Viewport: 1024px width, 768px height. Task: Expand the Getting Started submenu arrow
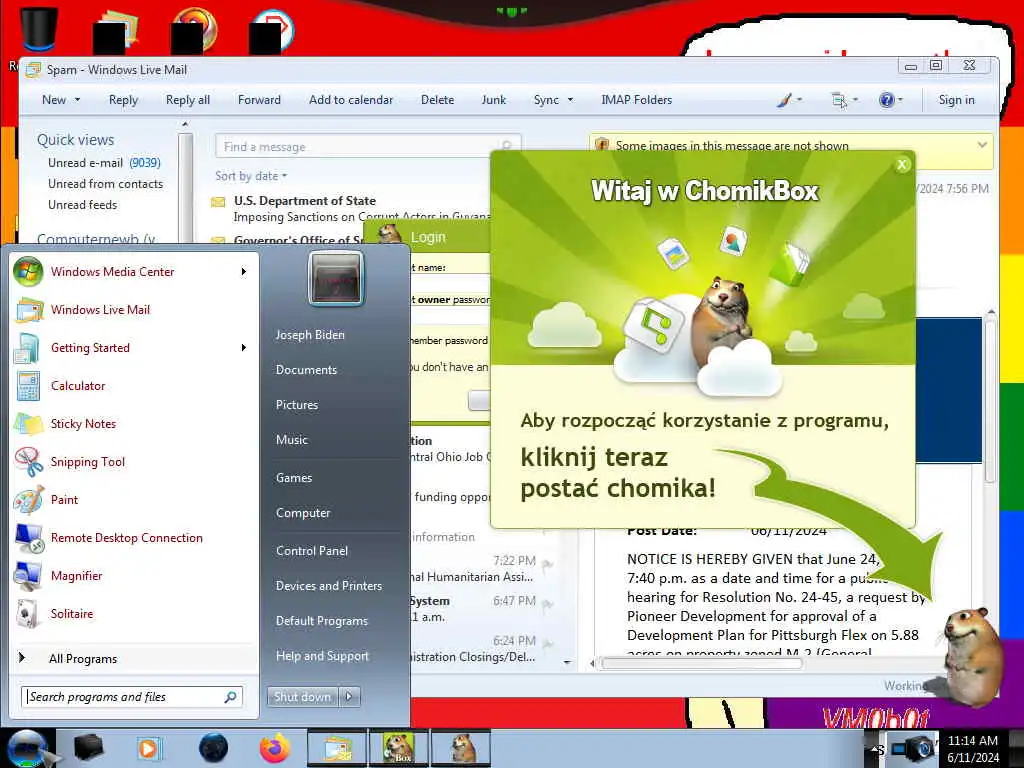point(244,347)
